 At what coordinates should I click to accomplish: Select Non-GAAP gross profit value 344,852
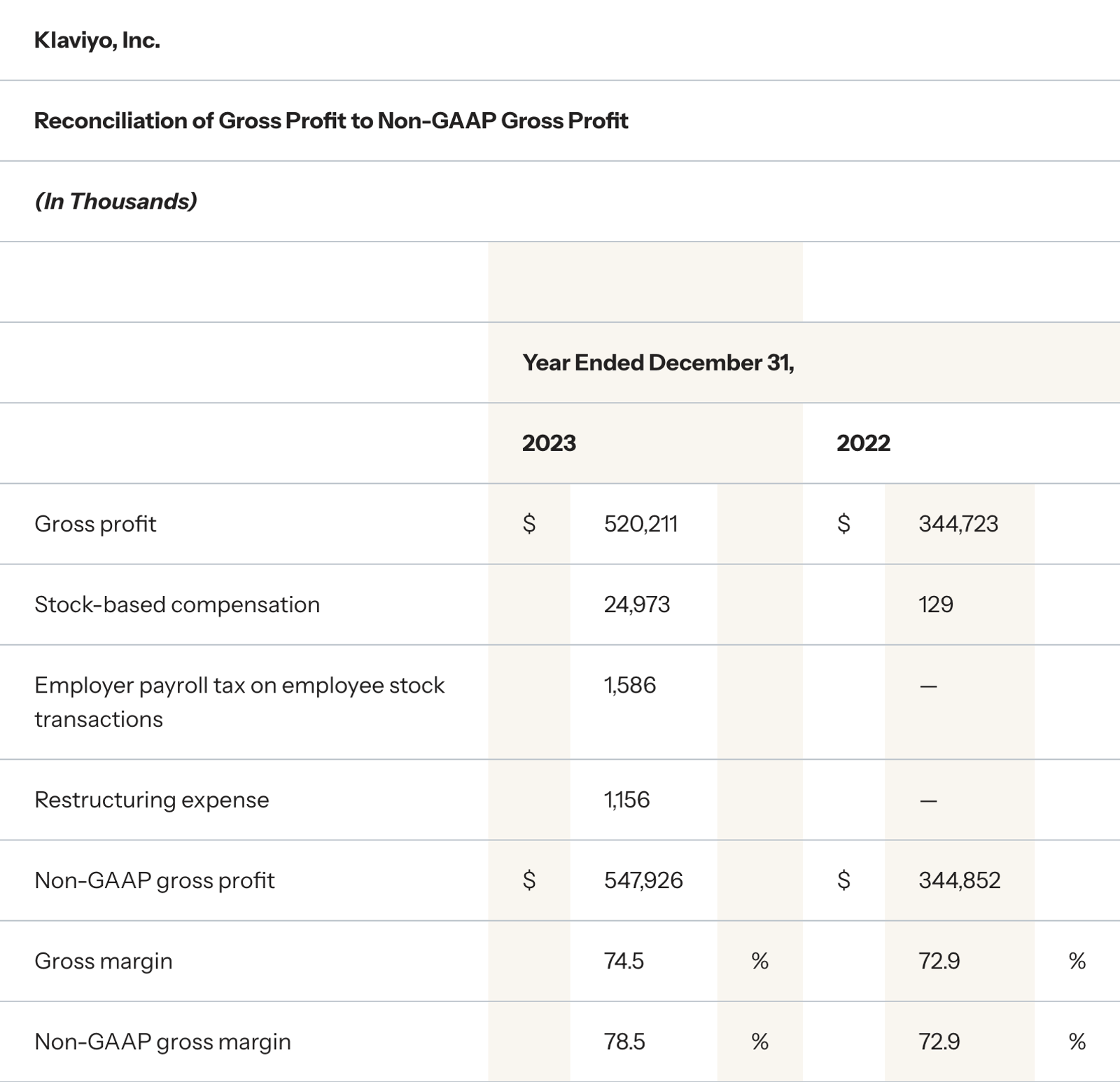960,880
